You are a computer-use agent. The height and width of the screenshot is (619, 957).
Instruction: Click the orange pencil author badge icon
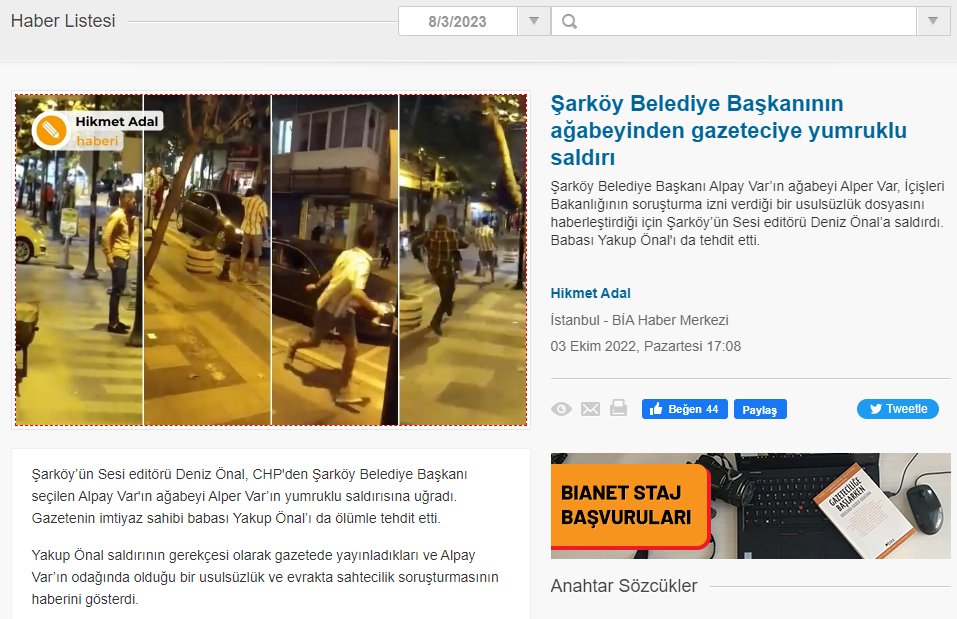pos(49,131)
